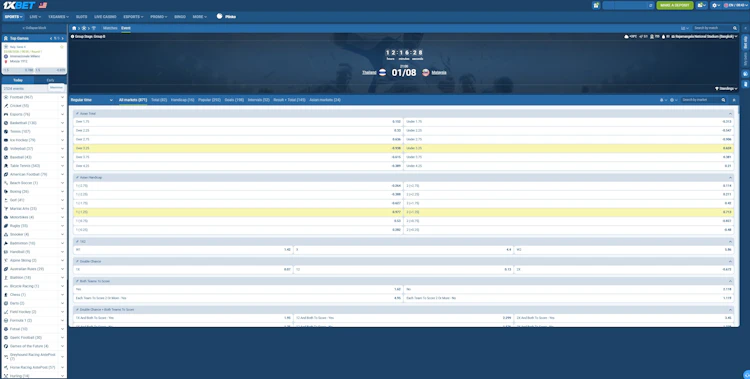Click the Golf icon in sidebar
The width and height of the screenshot is (750, 379).
click(6, 200)
